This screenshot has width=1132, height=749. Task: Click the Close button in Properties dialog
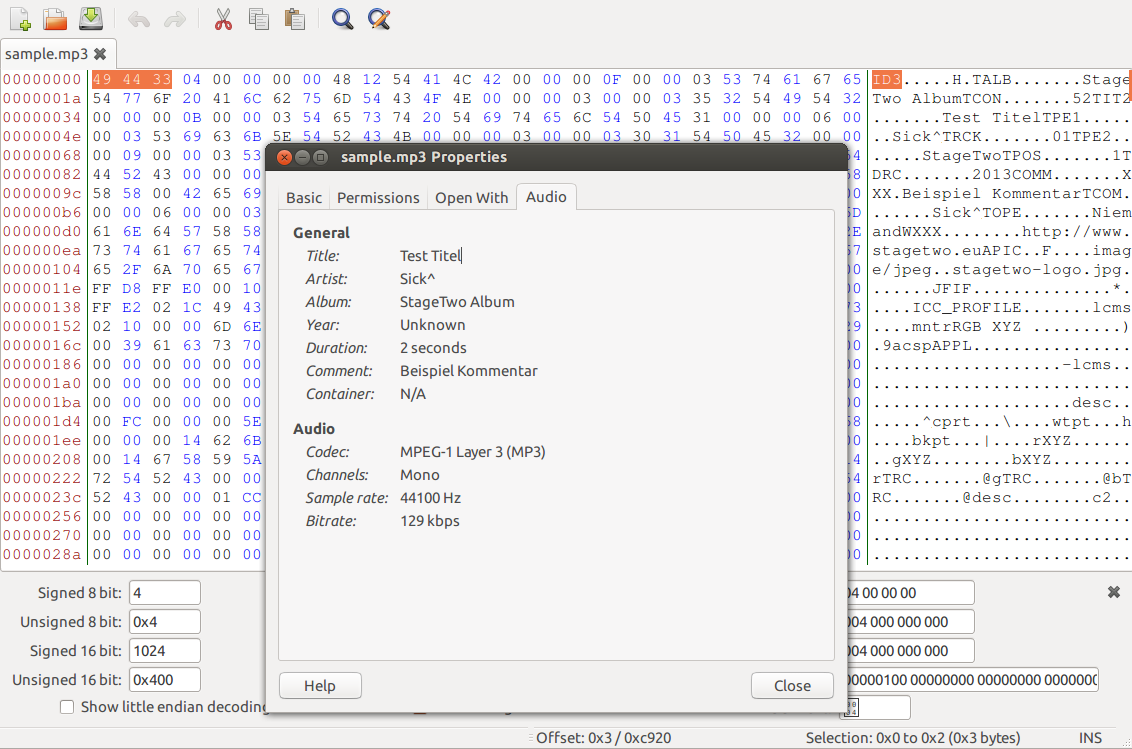pyautogui.click(x=792, y=685)
